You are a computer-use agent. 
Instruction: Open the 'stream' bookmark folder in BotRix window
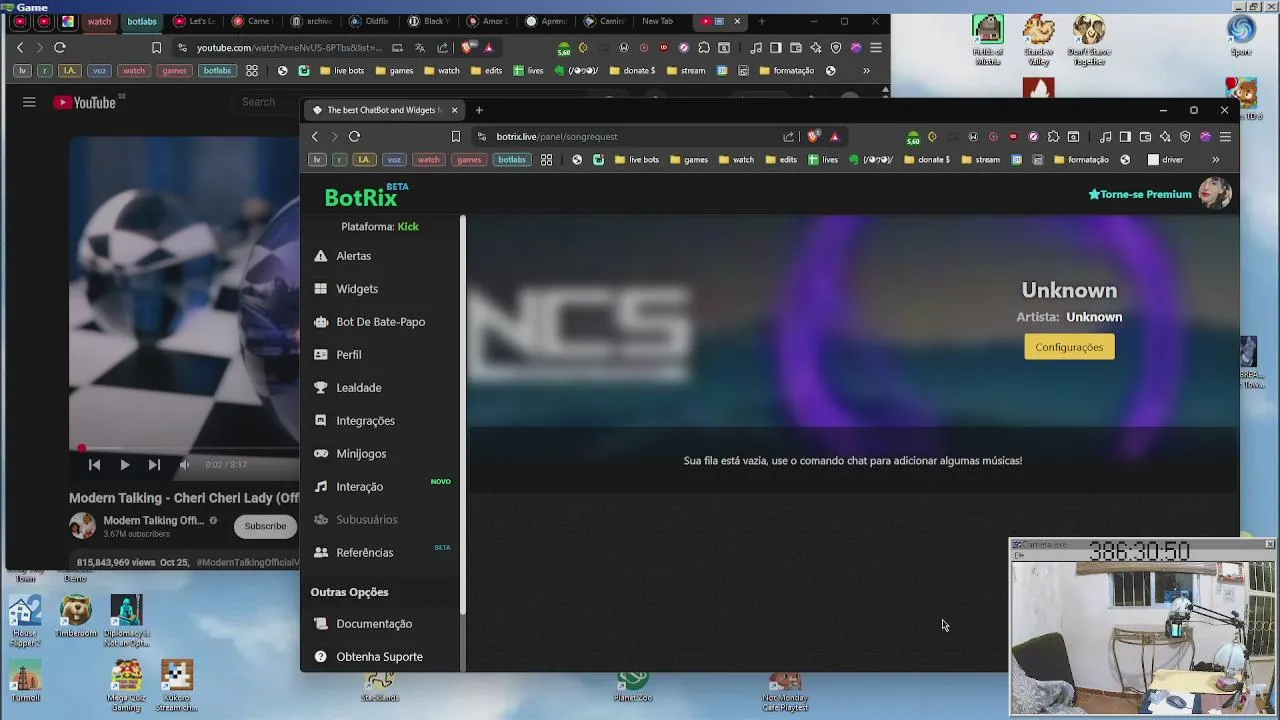(980, 160)
